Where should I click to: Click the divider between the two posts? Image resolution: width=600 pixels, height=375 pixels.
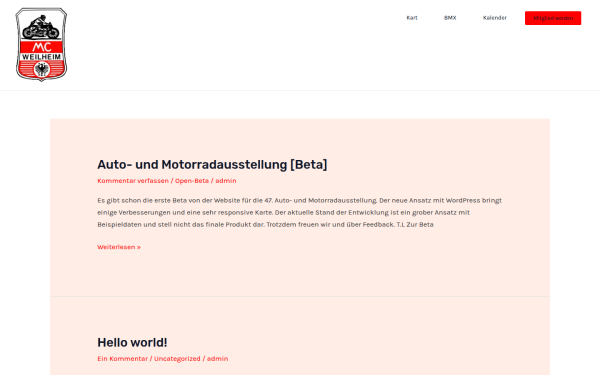tap(300, 296)
